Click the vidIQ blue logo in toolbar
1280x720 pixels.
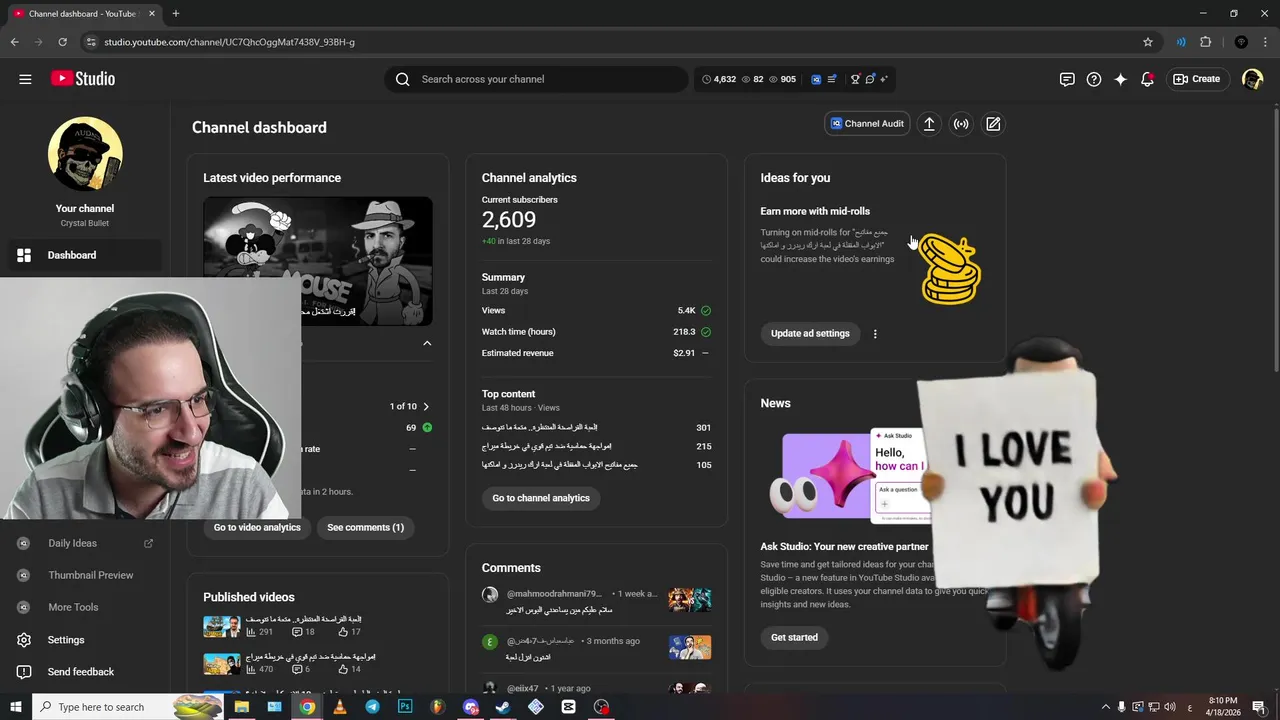816,79
